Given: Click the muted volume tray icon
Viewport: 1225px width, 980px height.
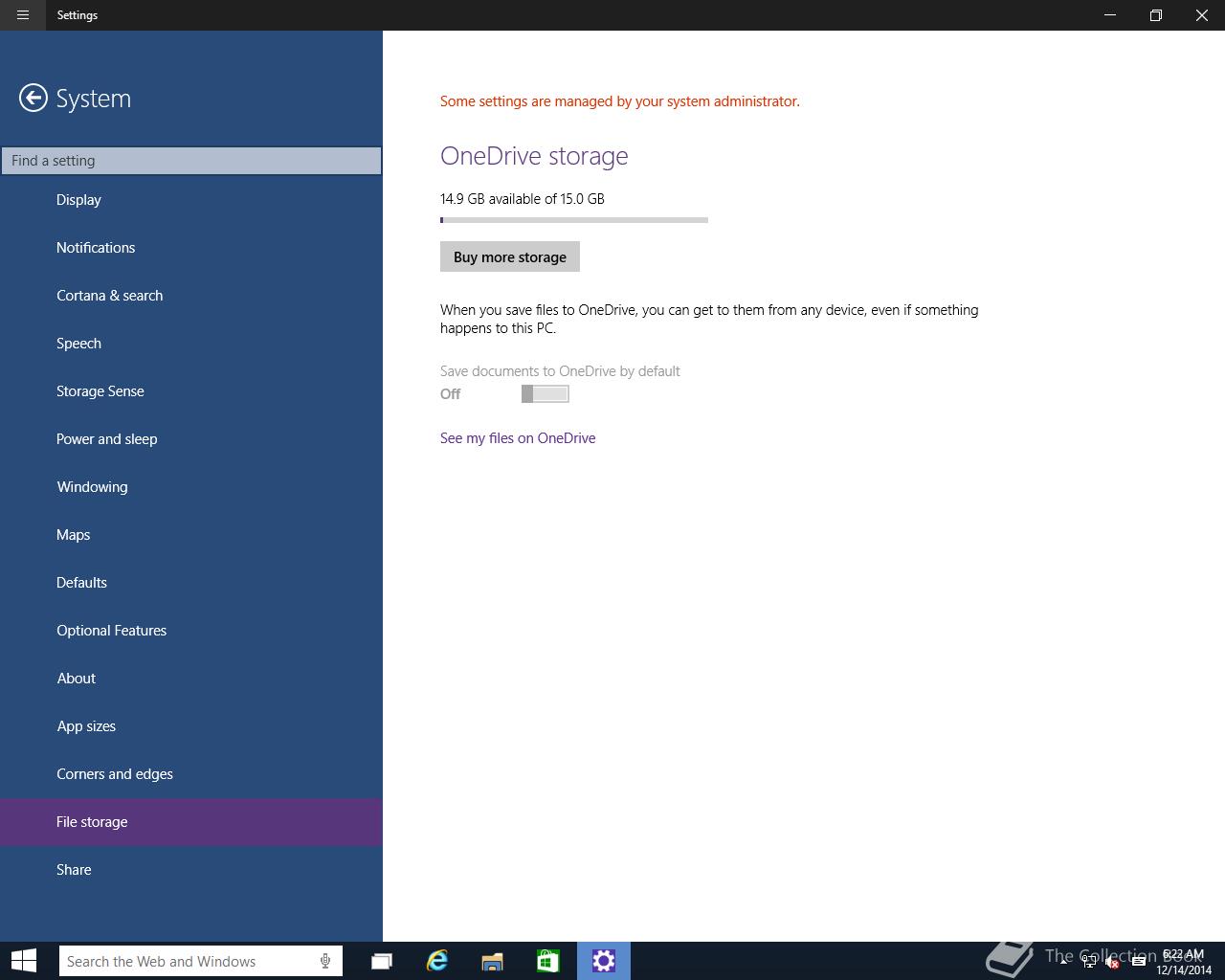Looking at the screenshot, I should click(x=1112, y=962).
